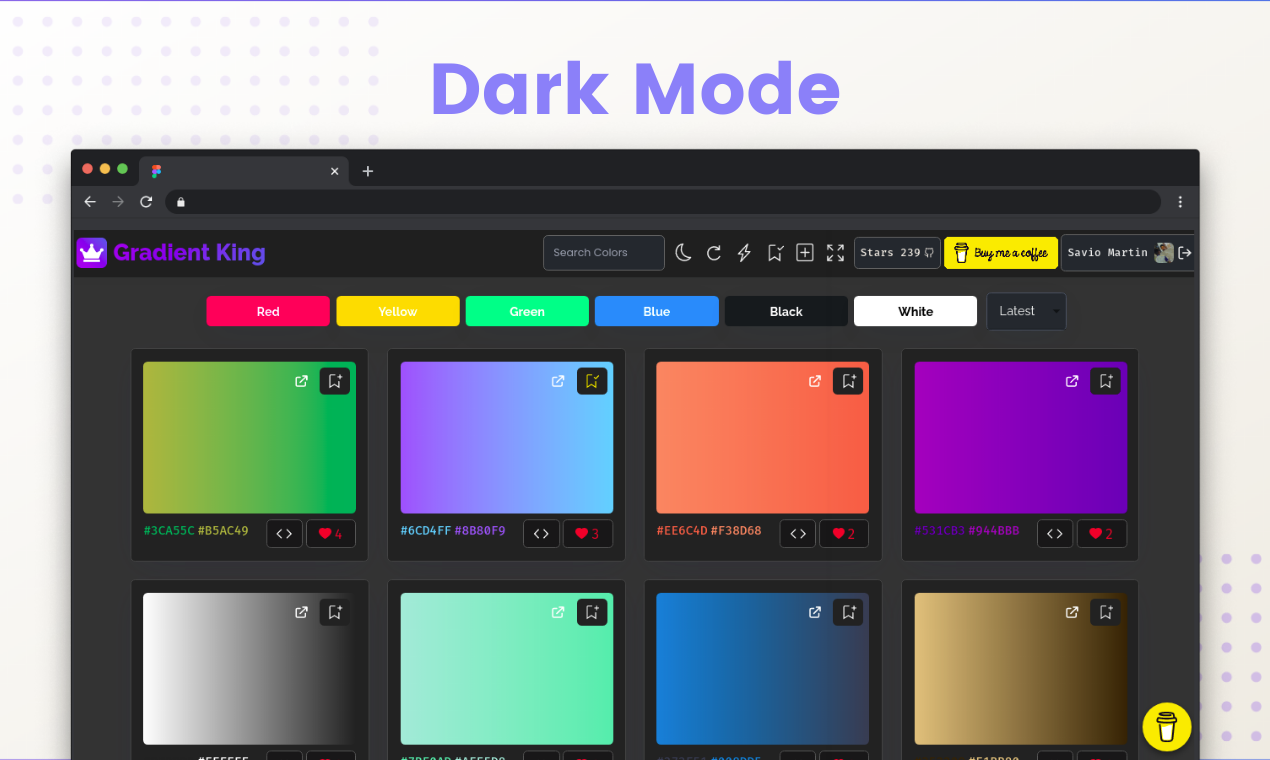
Task: Switch to the Figma browser tab
Action: click(x=156, y=171)
